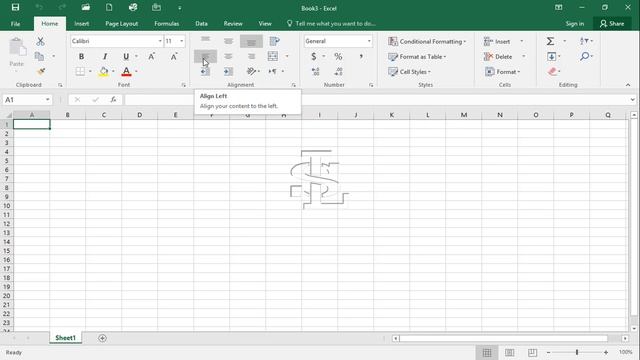Click the Open folder icon in quick access toolbar
The width and height of the screenshot is (640, 360).
point(86,7)
